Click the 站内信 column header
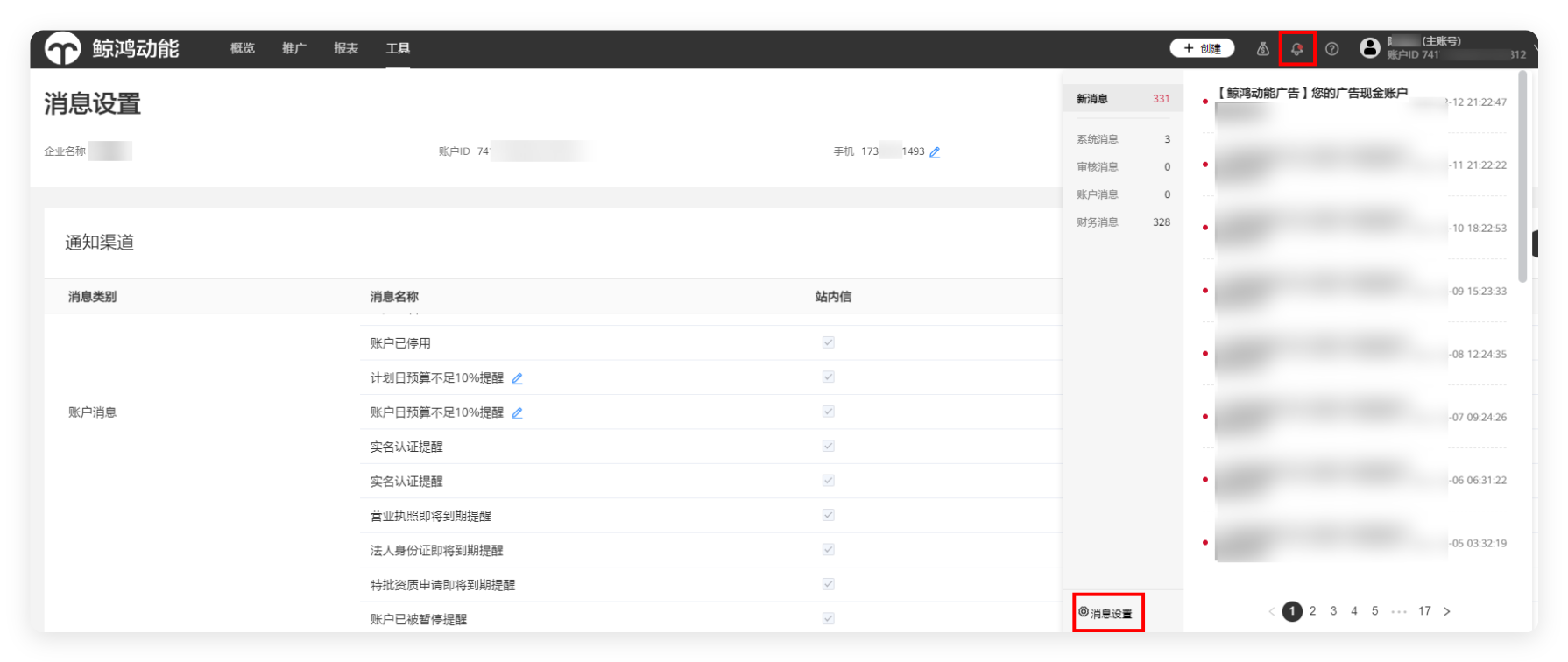Image resolution: width=1568 pixels, height=662 pixels. tap(833, 297)
